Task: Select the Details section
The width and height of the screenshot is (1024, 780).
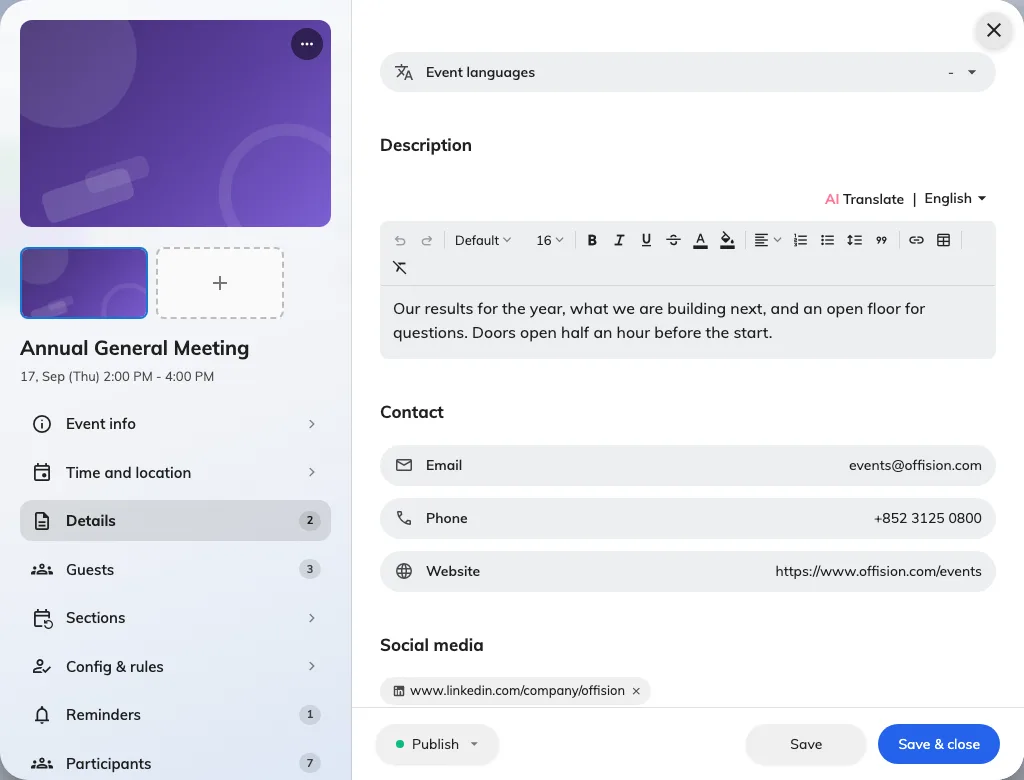Action: click(x=175, y=521)
